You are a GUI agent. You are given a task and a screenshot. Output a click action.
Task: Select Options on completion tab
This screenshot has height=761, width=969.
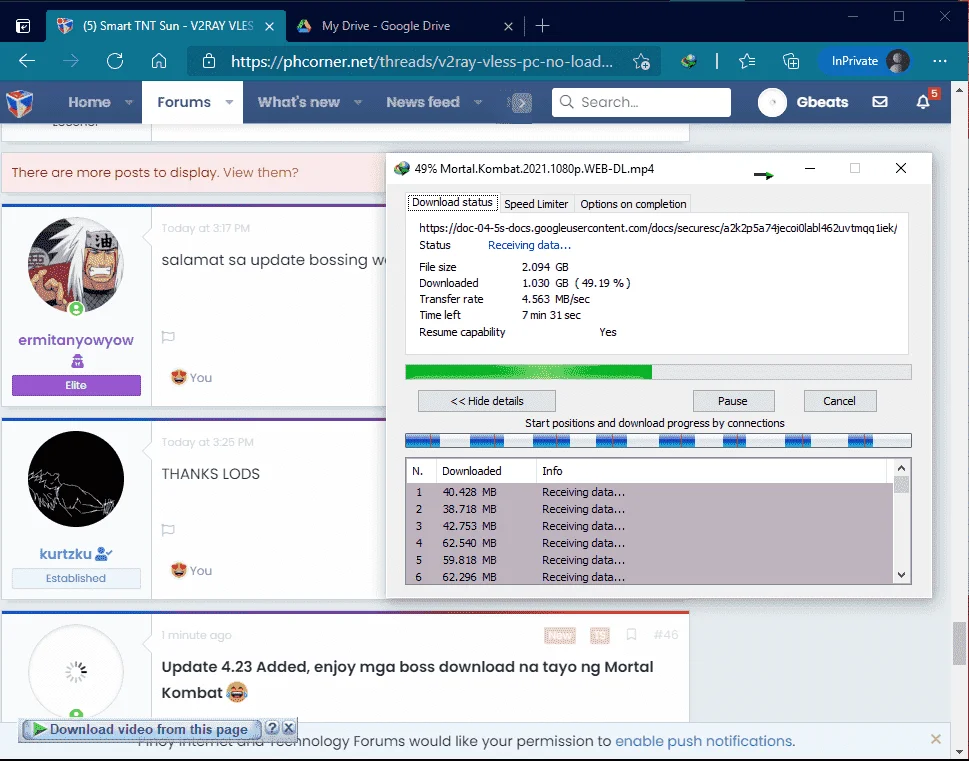[x=633, y=204]
